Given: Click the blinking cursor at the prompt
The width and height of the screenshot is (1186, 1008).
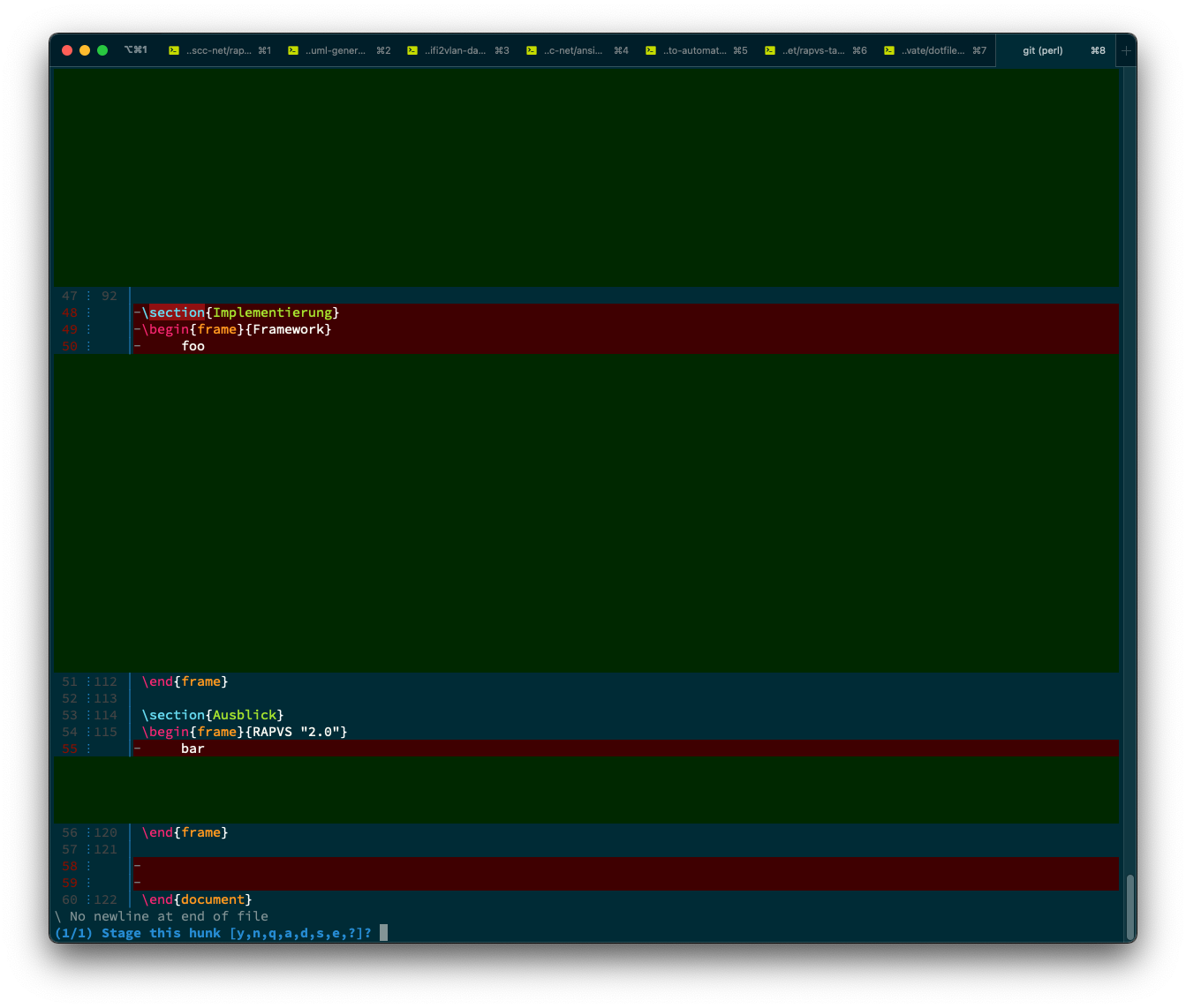Looking at the screenshot, I should 383,932.
